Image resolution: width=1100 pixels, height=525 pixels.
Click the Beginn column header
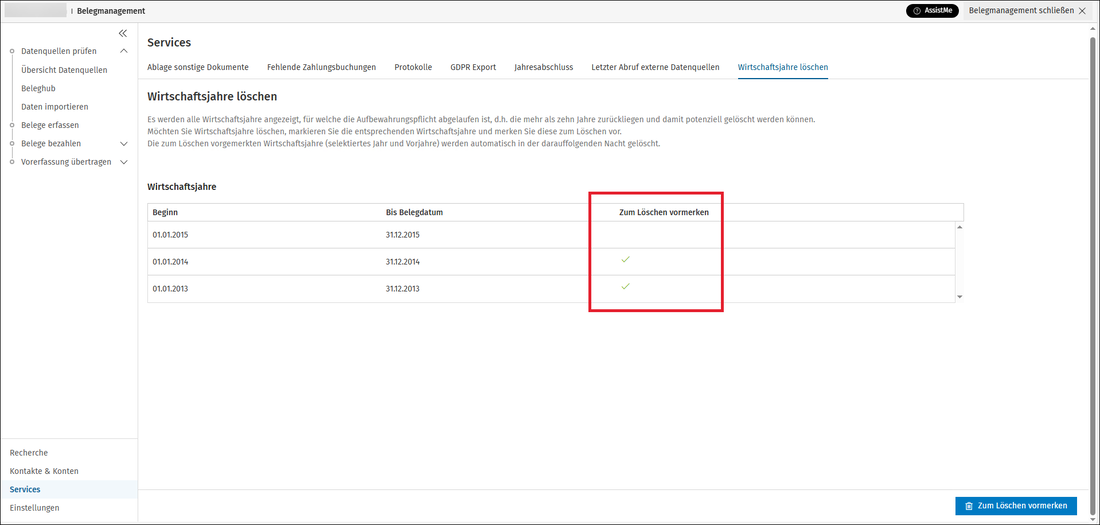(x=166, y=212)
